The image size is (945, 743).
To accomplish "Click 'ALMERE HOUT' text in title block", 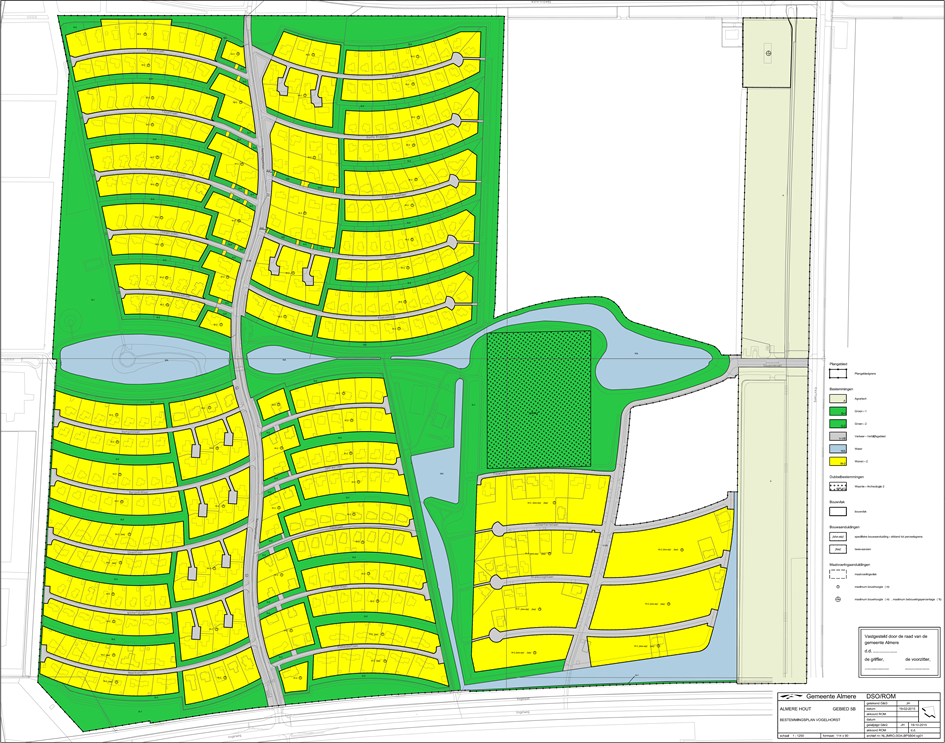I will coord(796,709).
